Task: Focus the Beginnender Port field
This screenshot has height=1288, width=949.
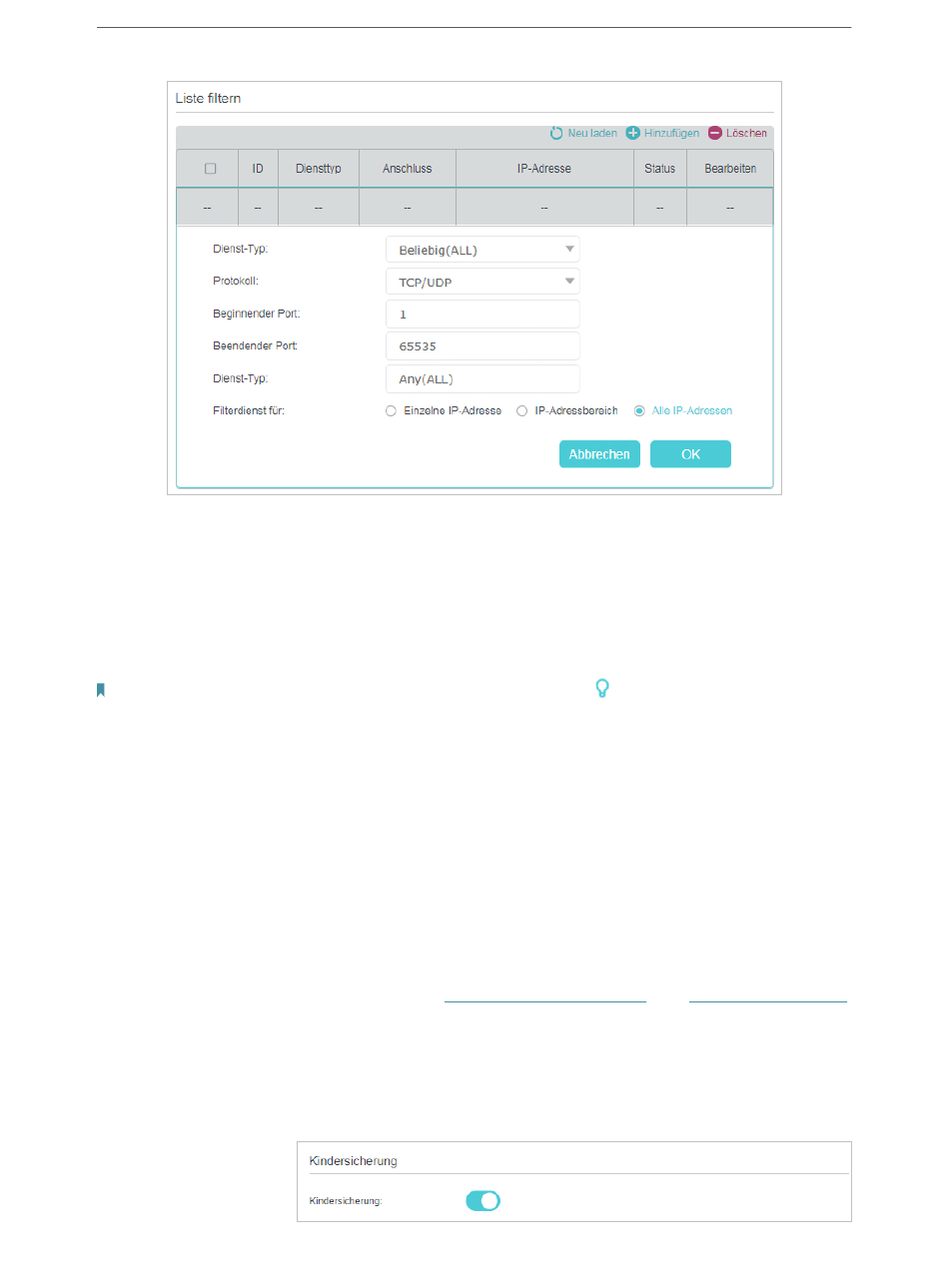Action: 482,314
